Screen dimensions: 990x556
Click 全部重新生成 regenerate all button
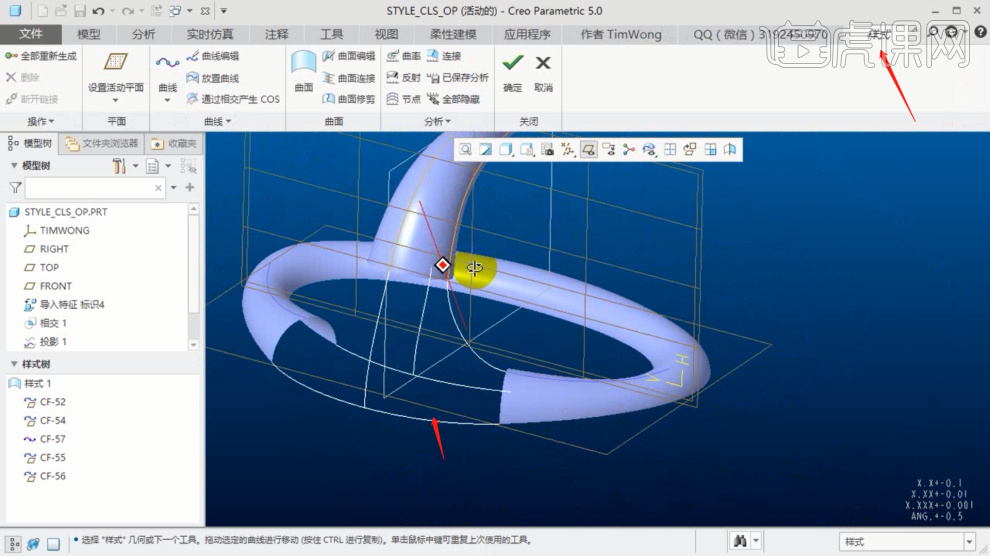coord(40,57)
